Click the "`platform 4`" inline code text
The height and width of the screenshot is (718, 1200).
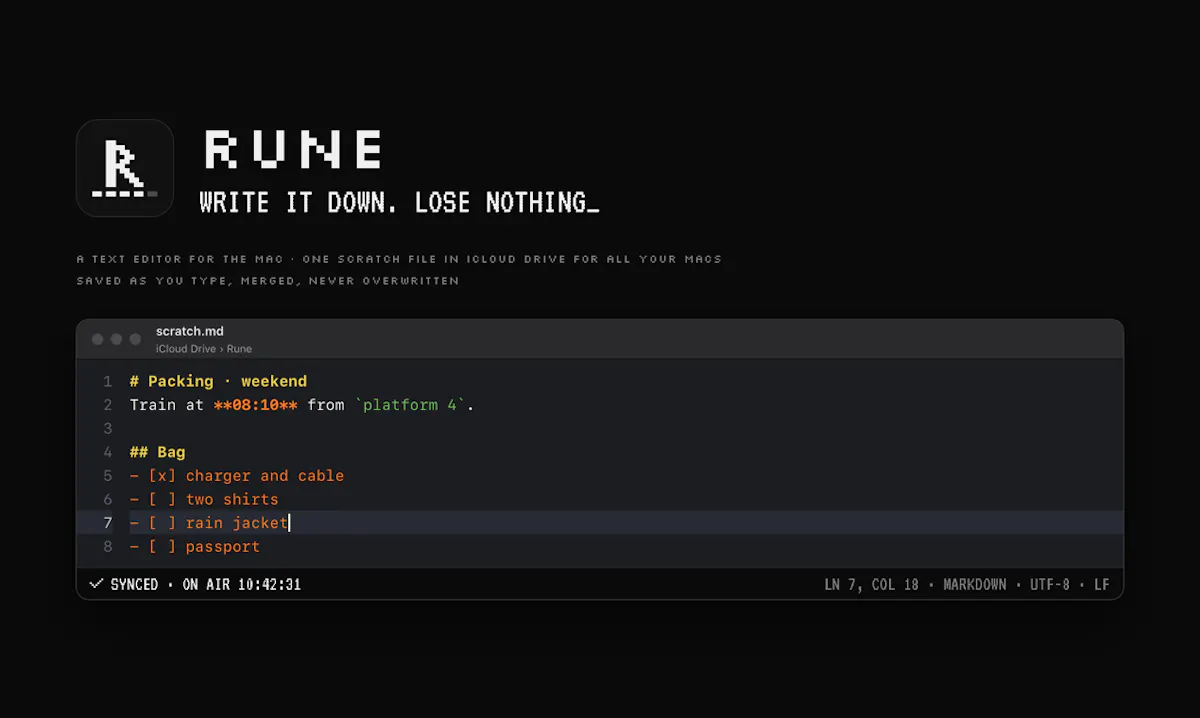click(410, 405)
